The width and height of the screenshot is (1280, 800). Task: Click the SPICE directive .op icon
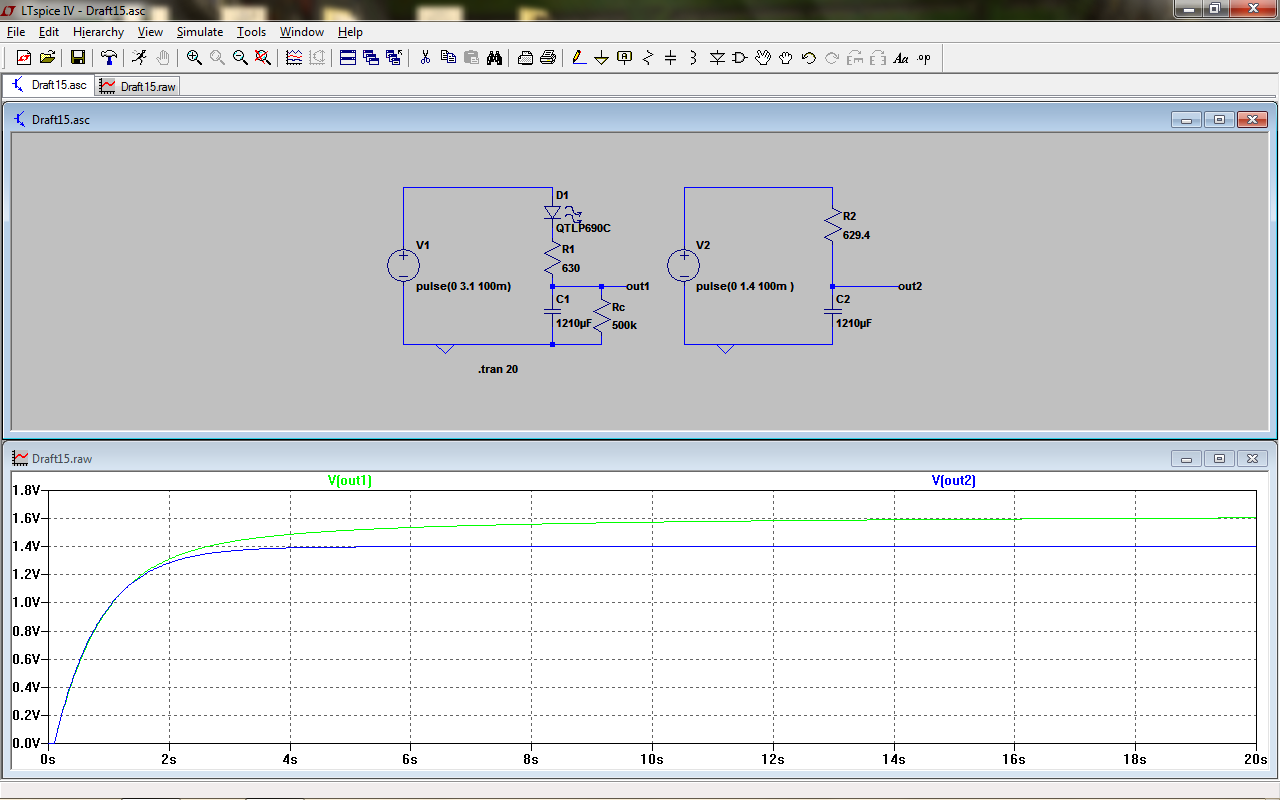pyautogui.click(x=924, y=58)
